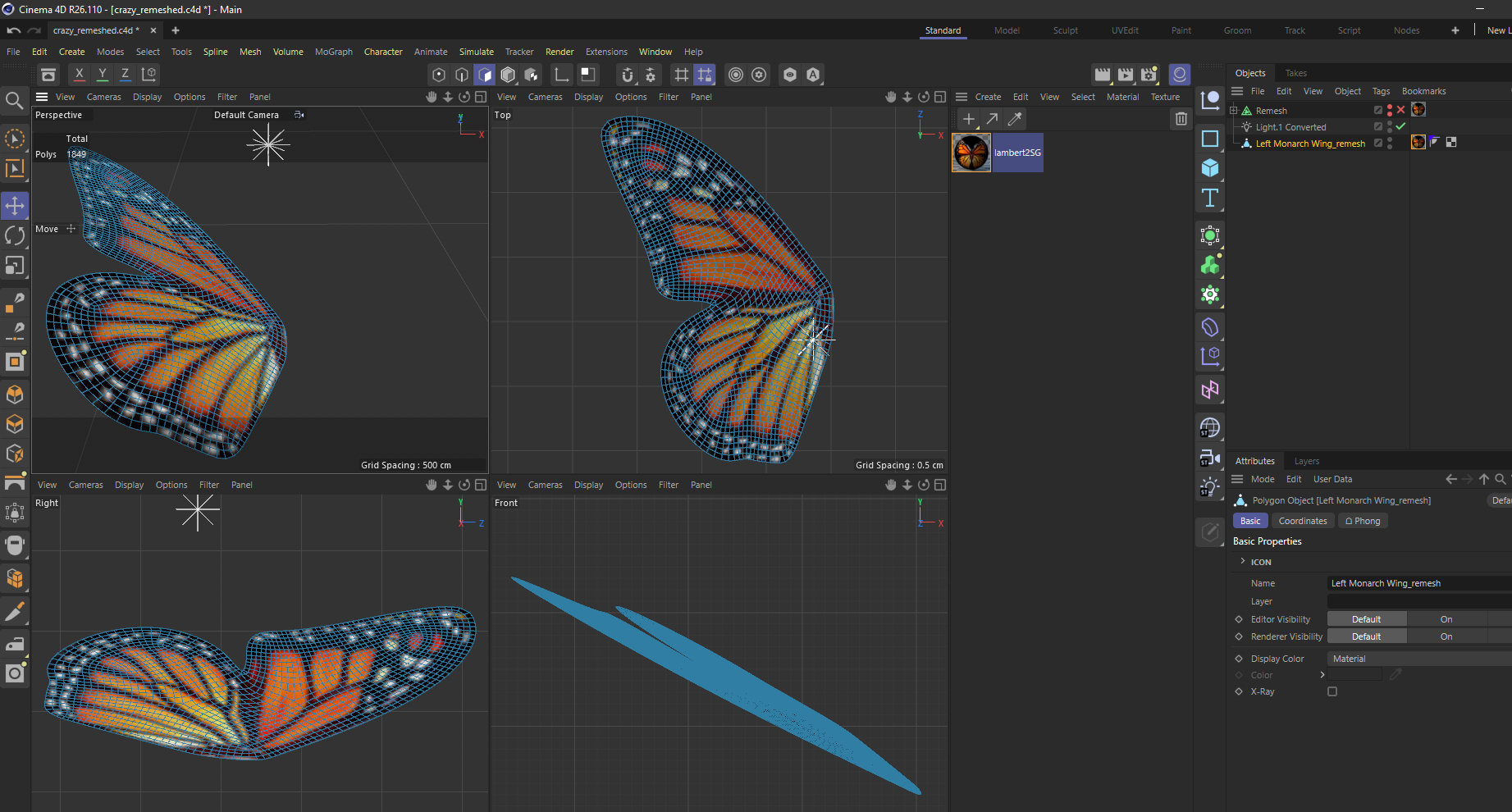Toggle the green checkmark on Light.1 Converted
Screen dimensions: 1512x812
(x=1400, y=126)
